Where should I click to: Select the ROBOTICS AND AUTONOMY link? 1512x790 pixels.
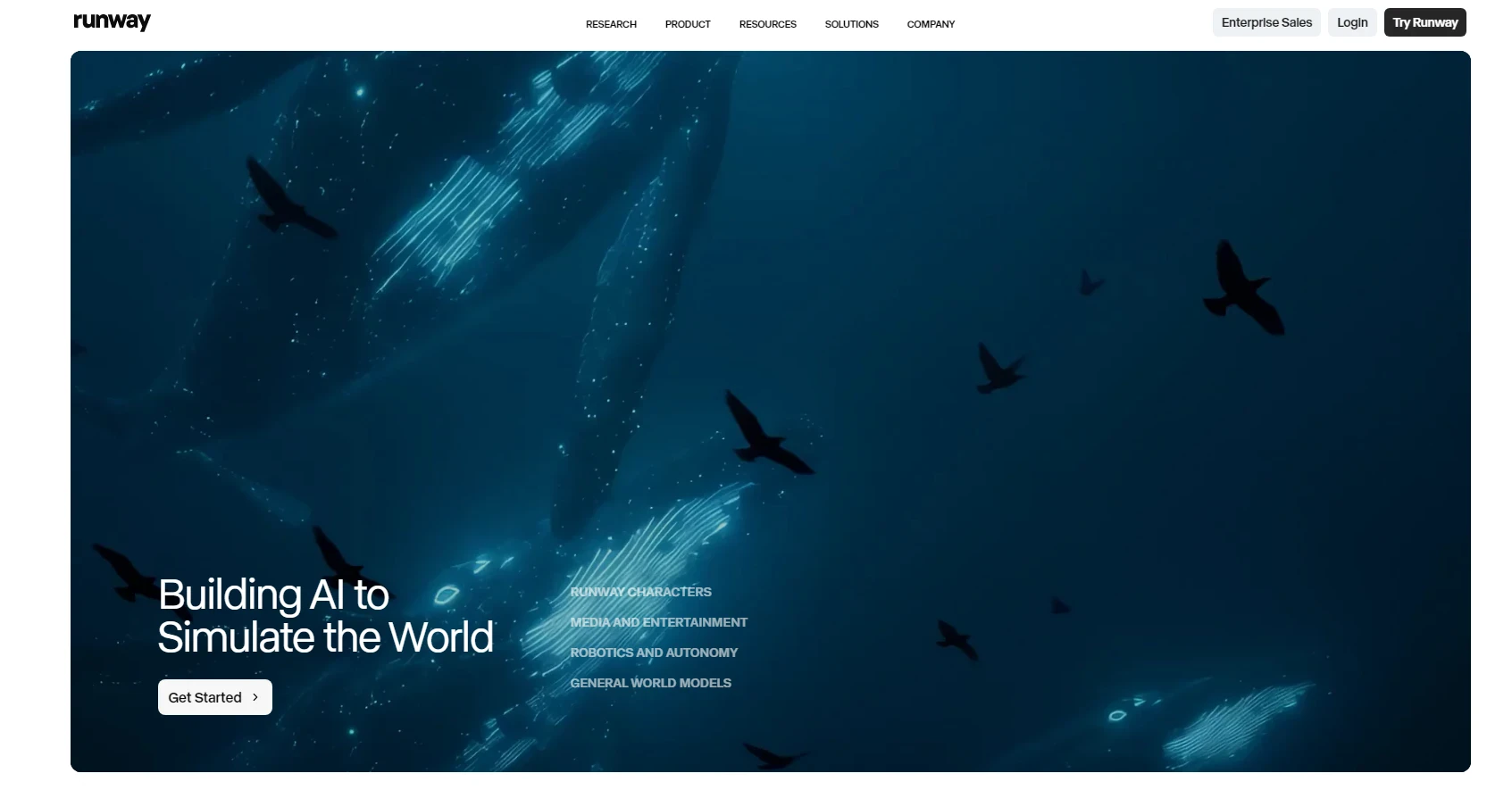click(654, 653)
